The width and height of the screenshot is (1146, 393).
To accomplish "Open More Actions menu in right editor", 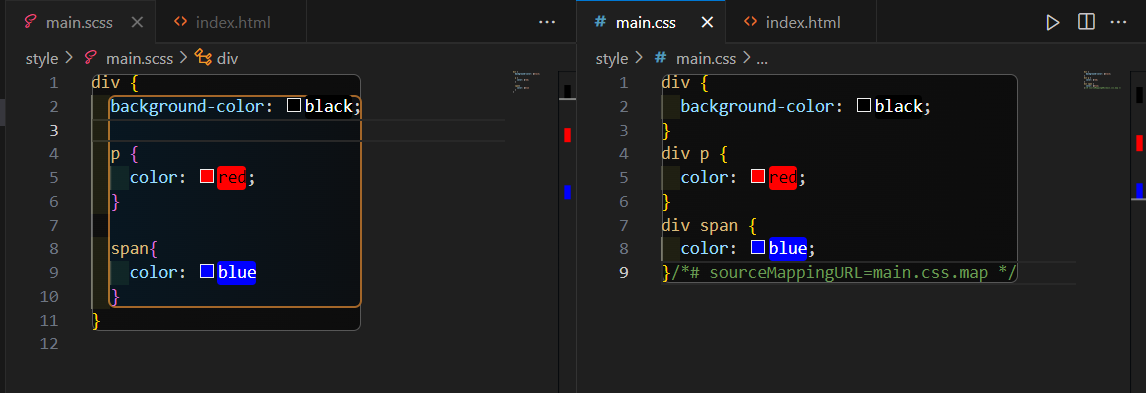I will click(x=1118, y=22).
